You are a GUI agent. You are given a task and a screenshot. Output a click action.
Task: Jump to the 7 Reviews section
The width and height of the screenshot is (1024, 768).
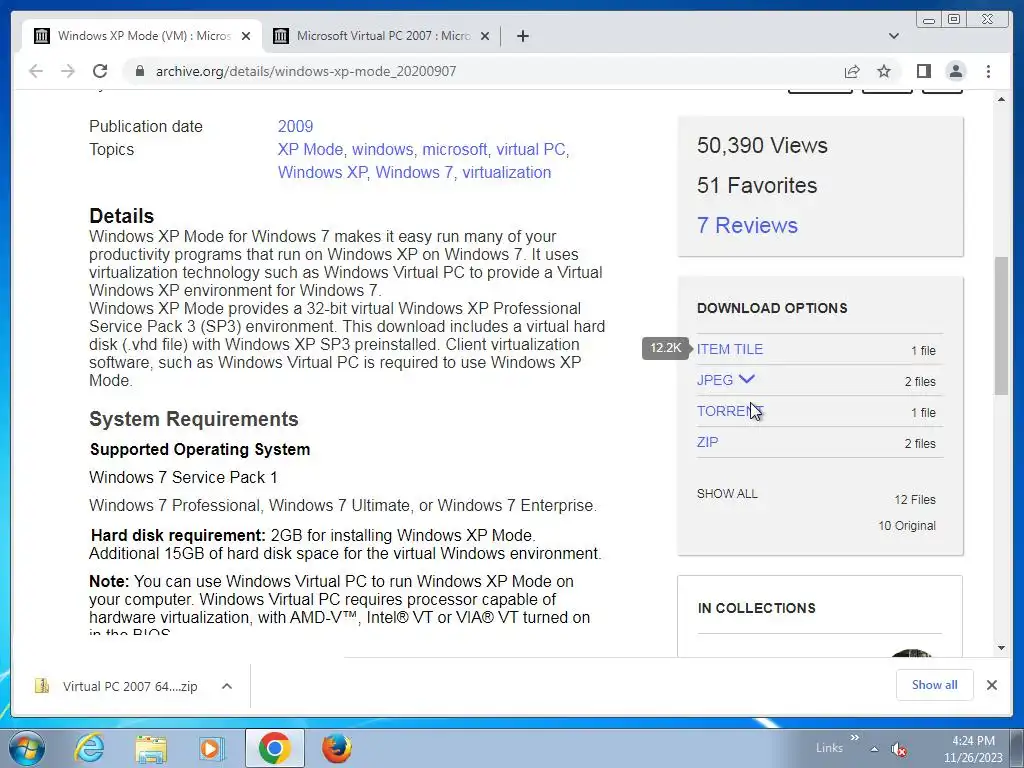click(747, 225)
